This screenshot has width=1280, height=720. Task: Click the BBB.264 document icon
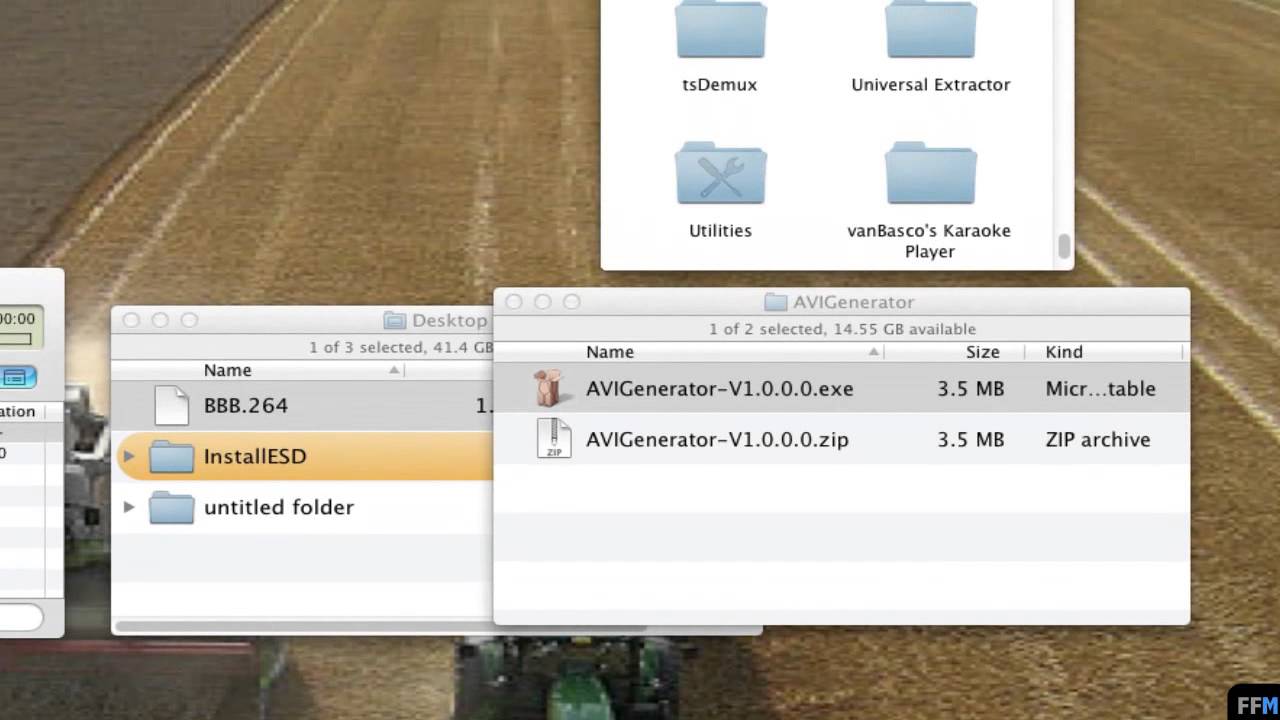click(x=171, y=405)
